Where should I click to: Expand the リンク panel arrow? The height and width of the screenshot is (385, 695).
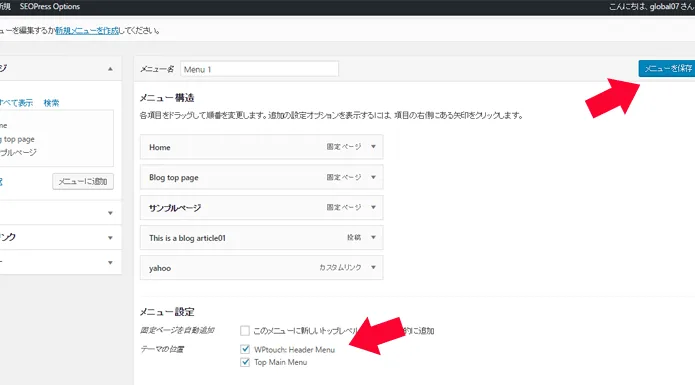(x=110, y=238)
